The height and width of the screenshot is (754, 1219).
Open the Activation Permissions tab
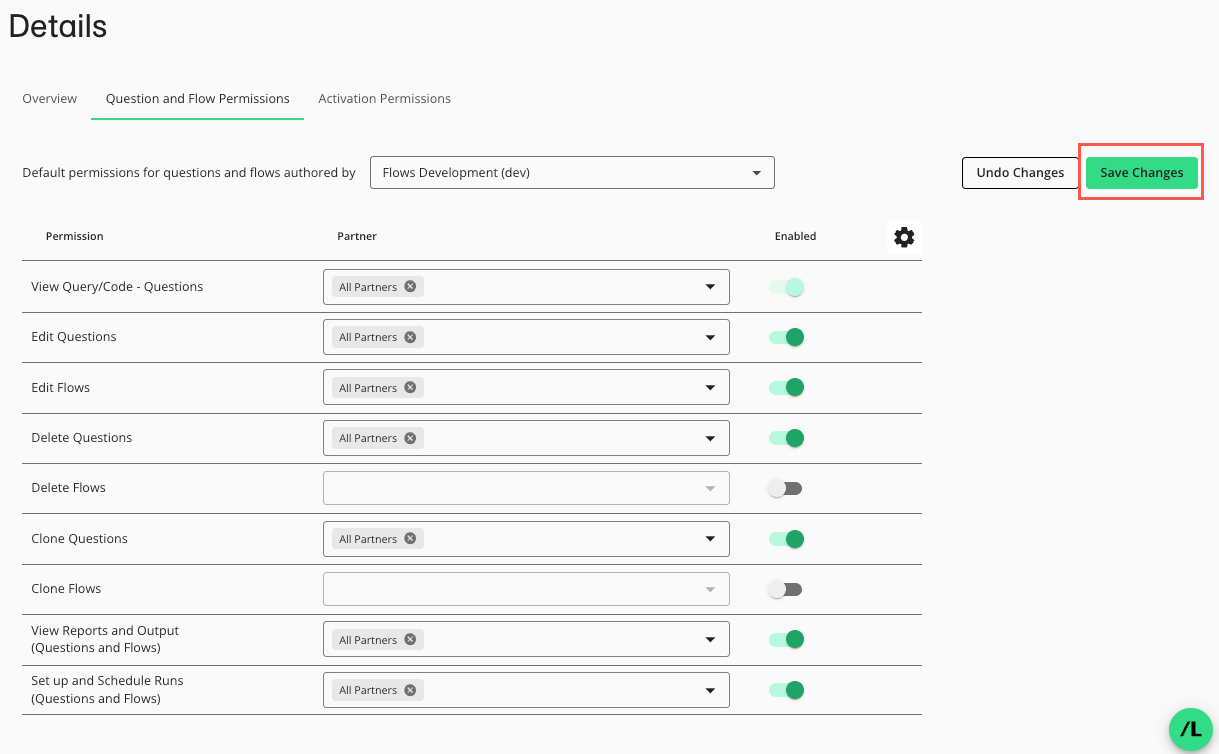coord(384,99)
